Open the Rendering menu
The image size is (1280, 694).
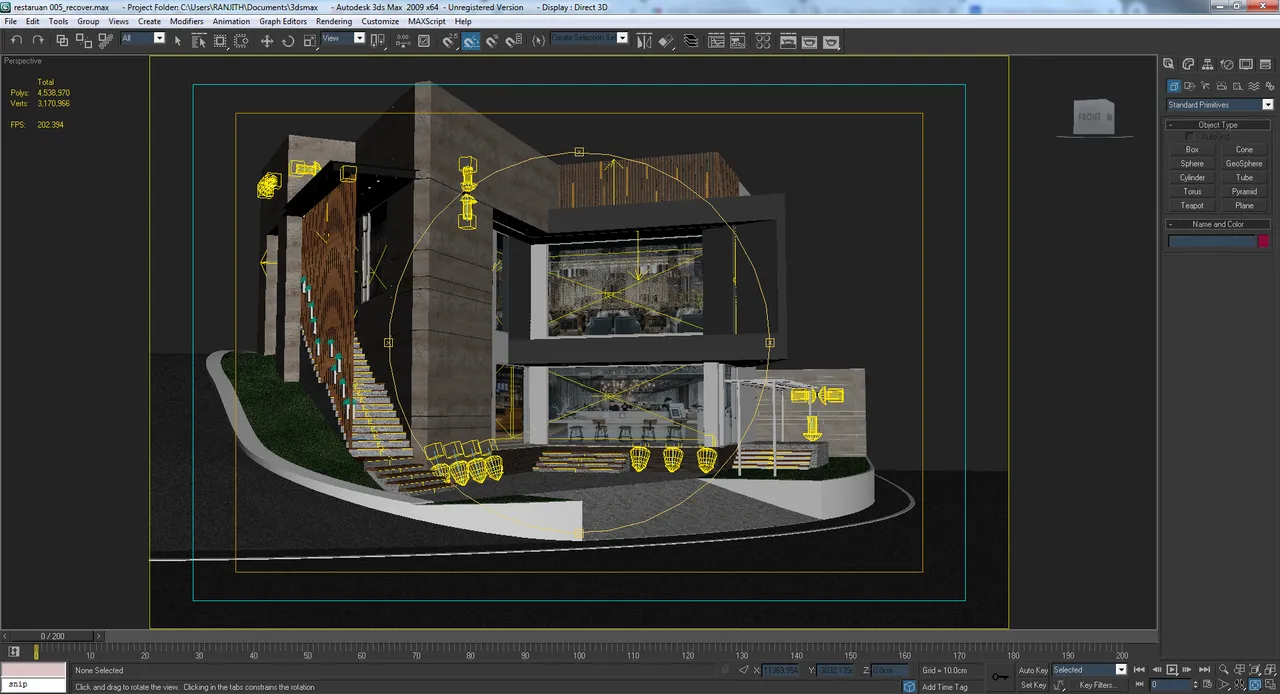(334, 21)
